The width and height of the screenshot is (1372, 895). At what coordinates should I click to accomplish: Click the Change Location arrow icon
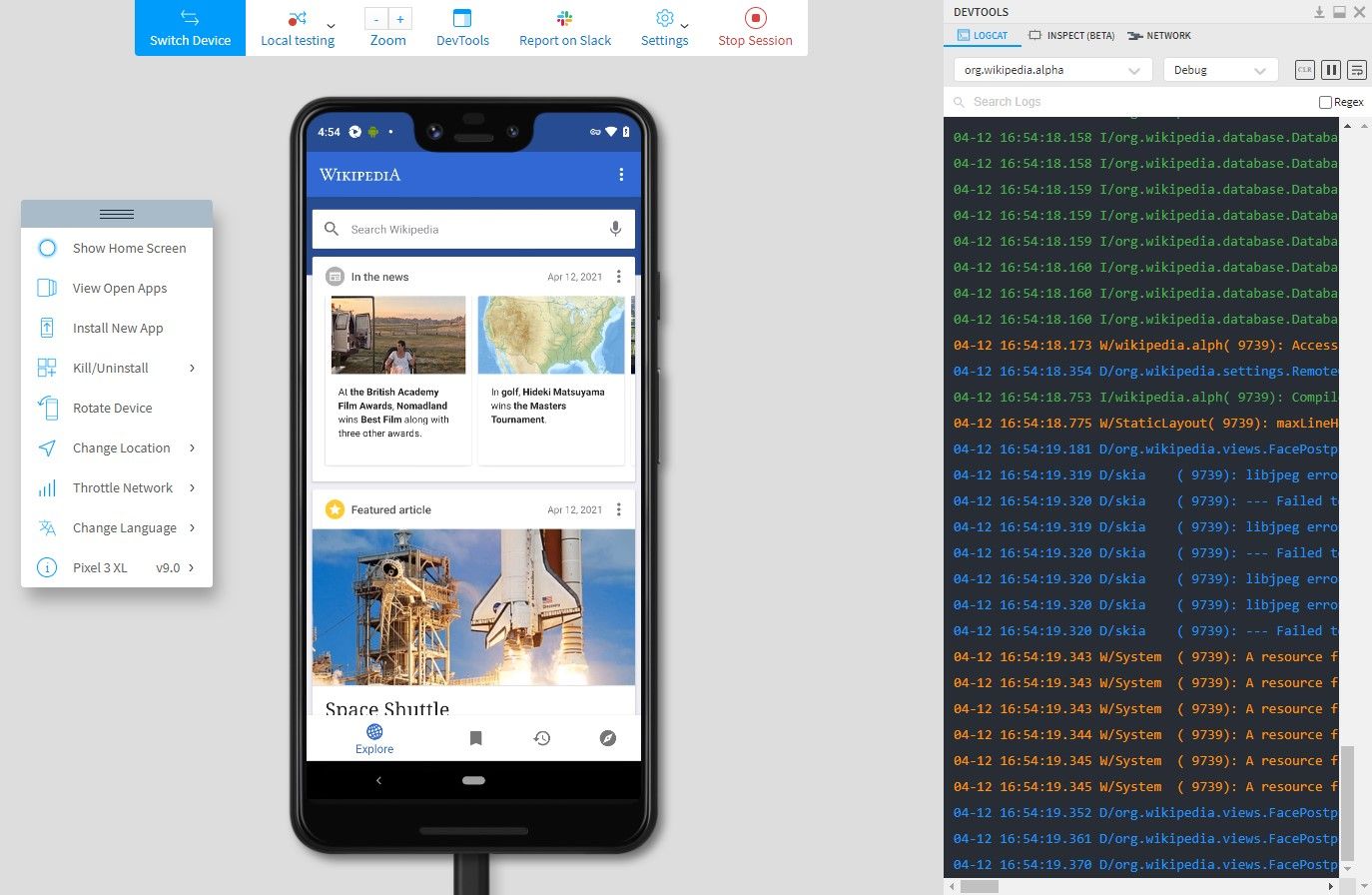(x=47, y=447)
